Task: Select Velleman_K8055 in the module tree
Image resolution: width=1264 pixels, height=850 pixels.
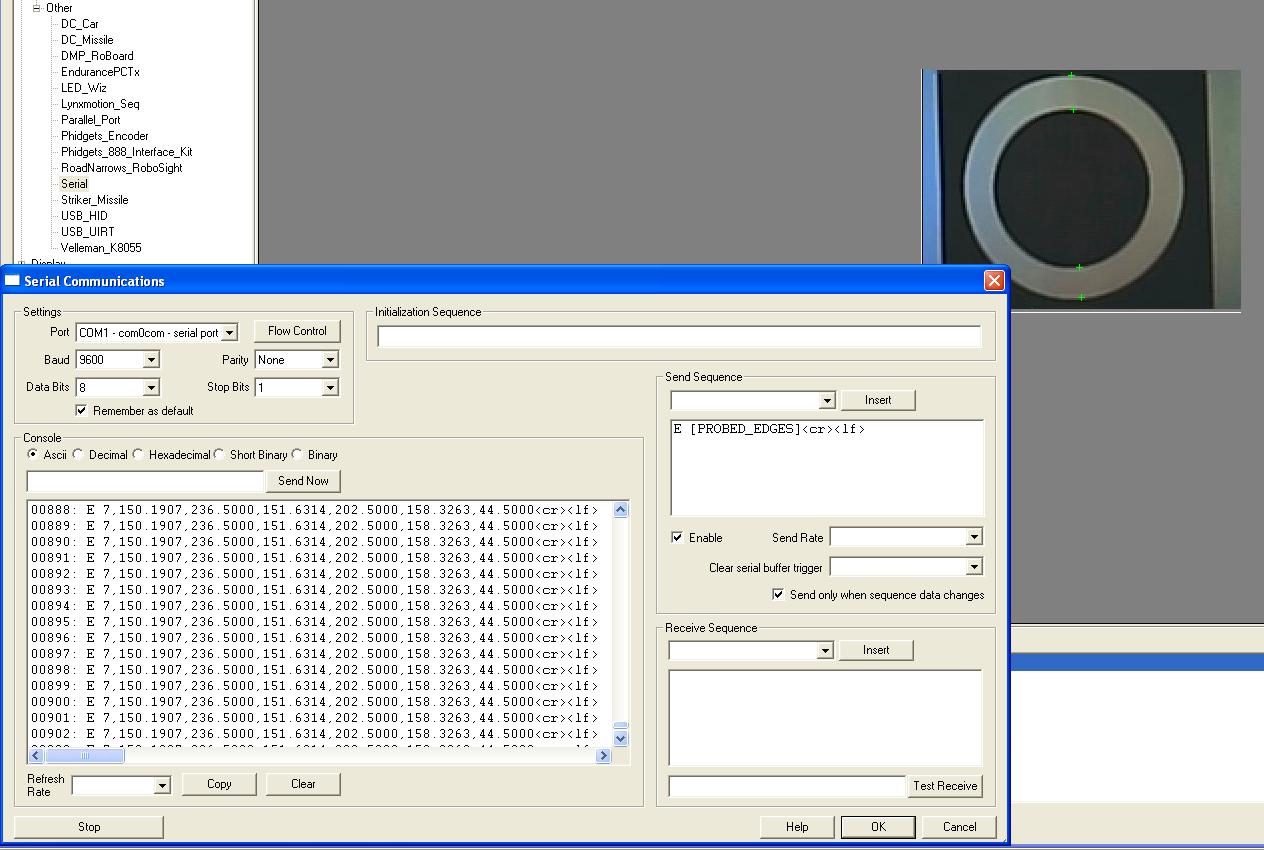Action: click(x=100, y=248)
